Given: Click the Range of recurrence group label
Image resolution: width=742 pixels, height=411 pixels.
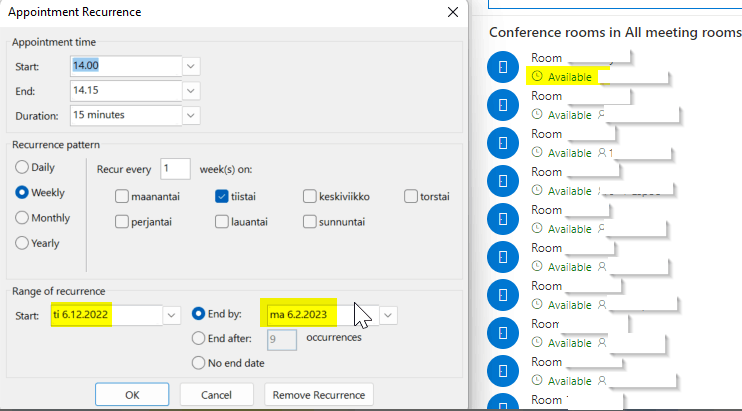Looking at the screenshot, I should click(59, 291).
